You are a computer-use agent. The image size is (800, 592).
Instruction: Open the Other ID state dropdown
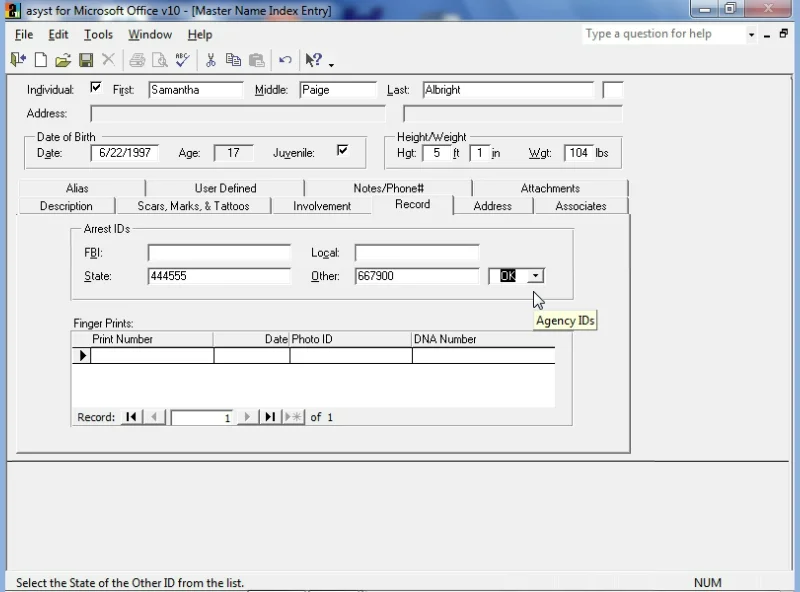(535, 276)
